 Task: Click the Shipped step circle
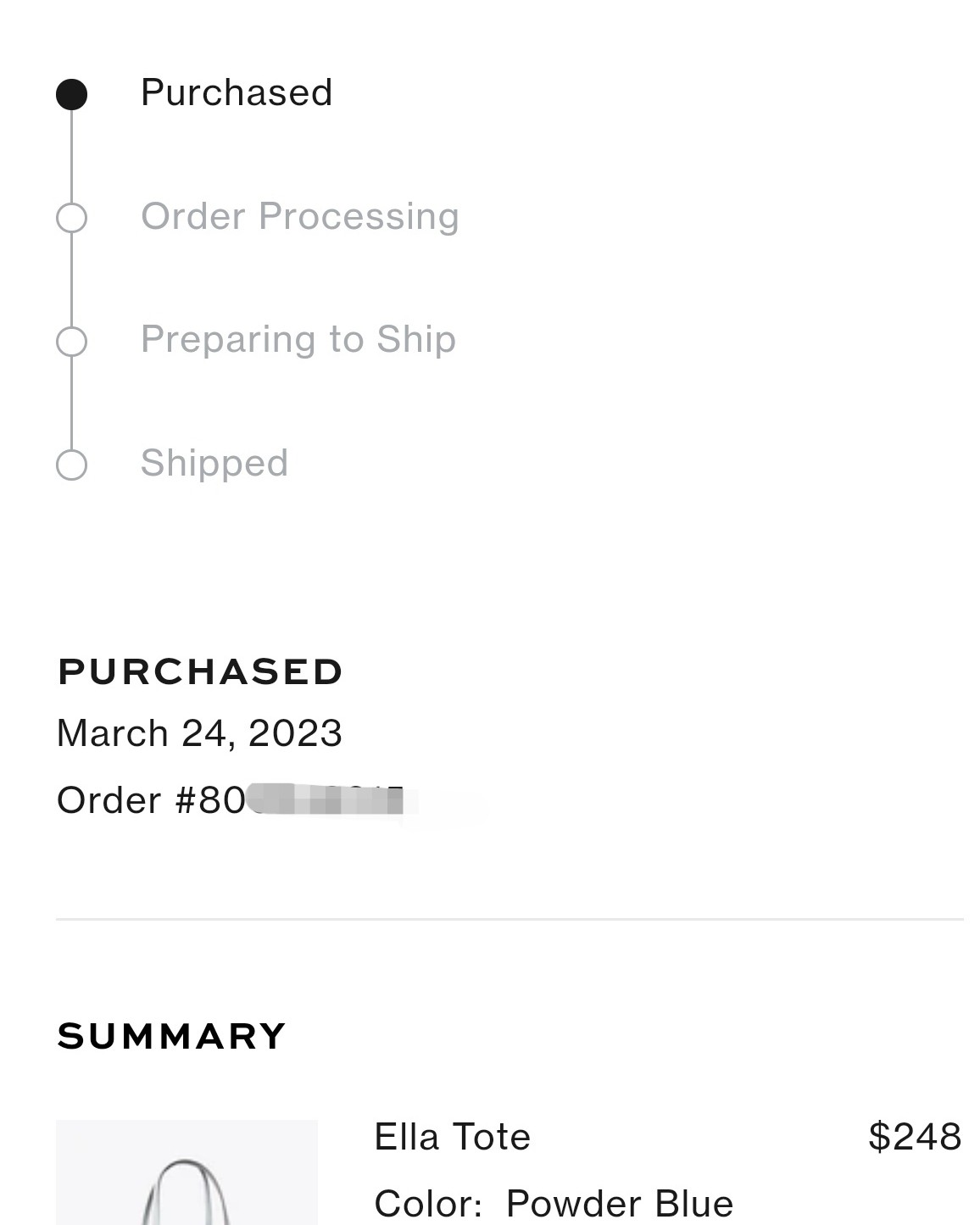(x=72, y=465)
